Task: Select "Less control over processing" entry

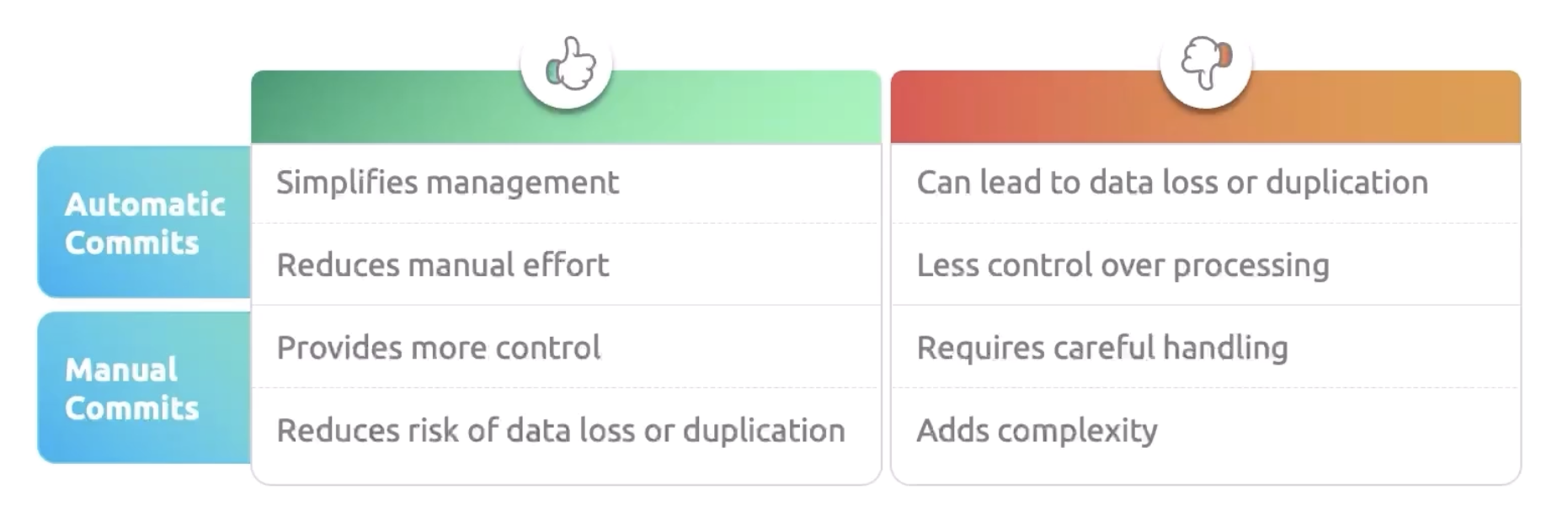Action: point(1123,265)
